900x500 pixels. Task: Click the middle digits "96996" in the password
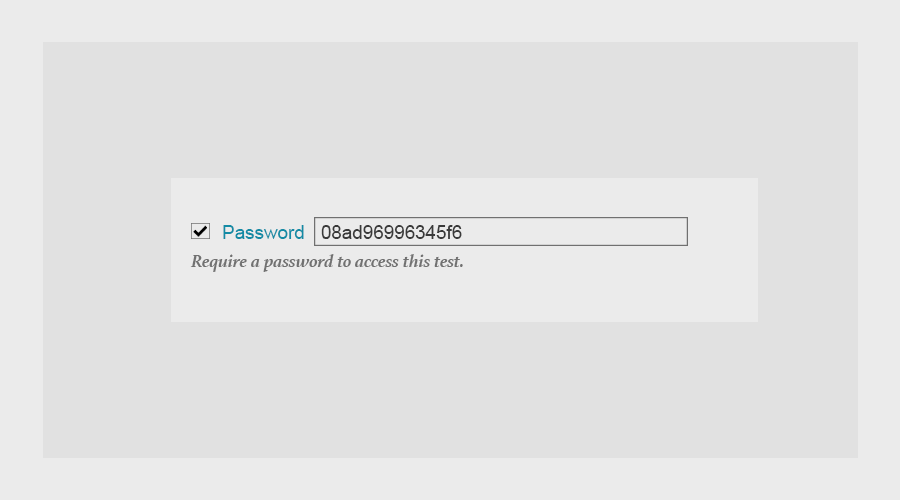pyautogui.click(x=389, y=232)
